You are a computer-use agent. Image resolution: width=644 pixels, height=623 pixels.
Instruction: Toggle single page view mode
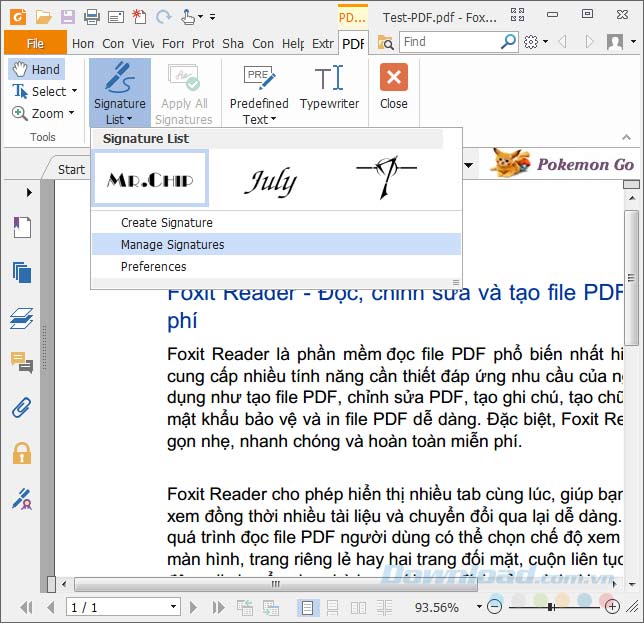[307, 607]
